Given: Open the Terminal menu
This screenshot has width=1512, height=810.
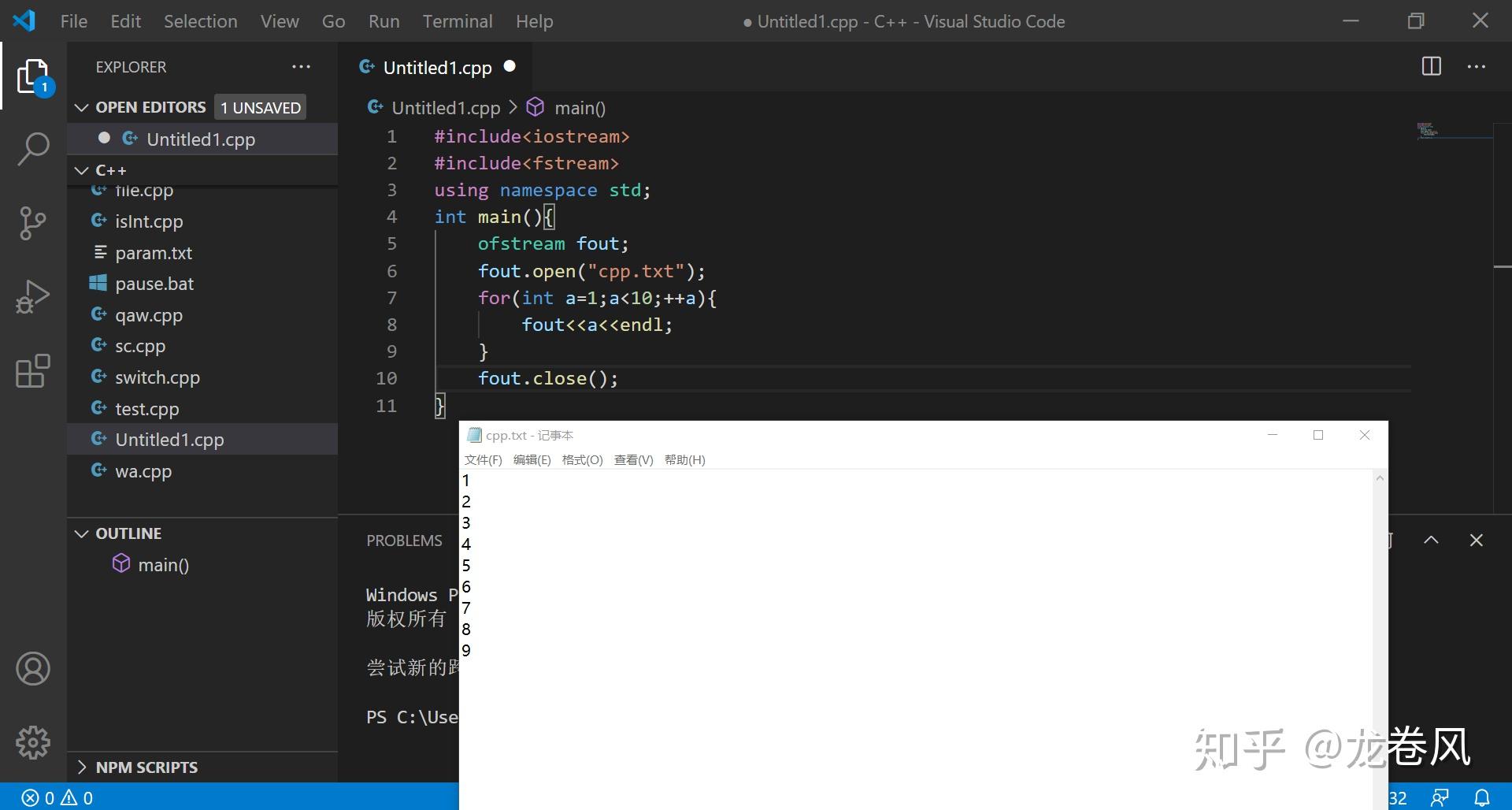Looking at the screenshot, I should point(458,21).
